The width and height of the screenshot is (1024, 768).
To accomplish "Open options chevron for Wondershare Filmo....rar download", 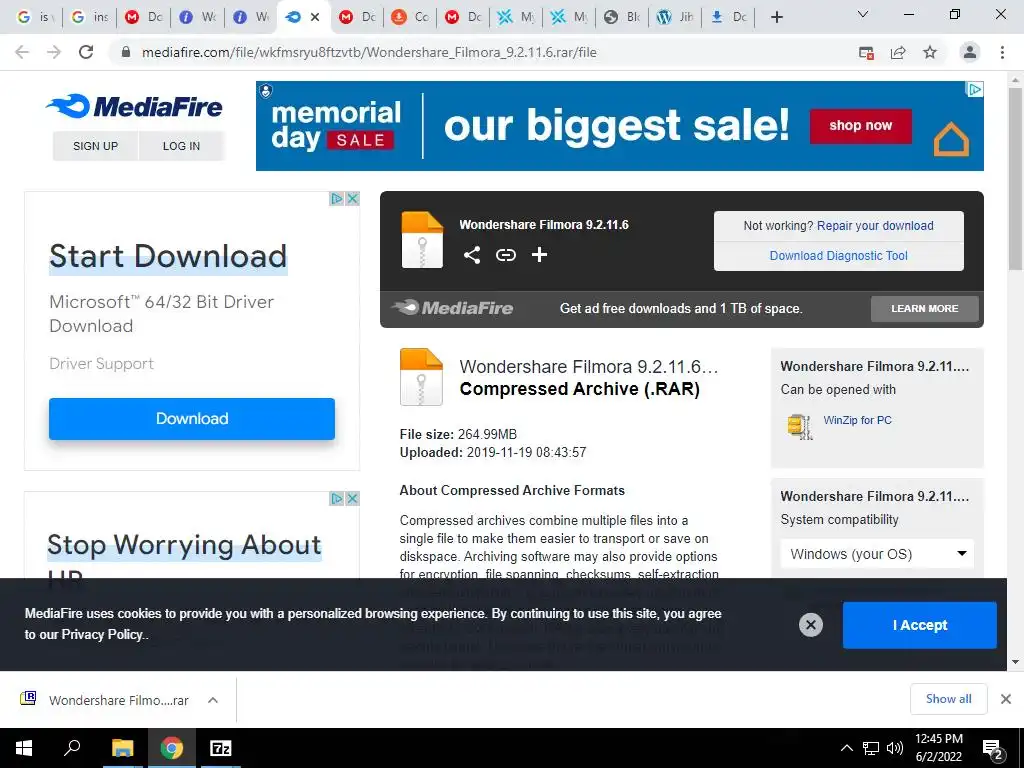I will pos(213,700).
